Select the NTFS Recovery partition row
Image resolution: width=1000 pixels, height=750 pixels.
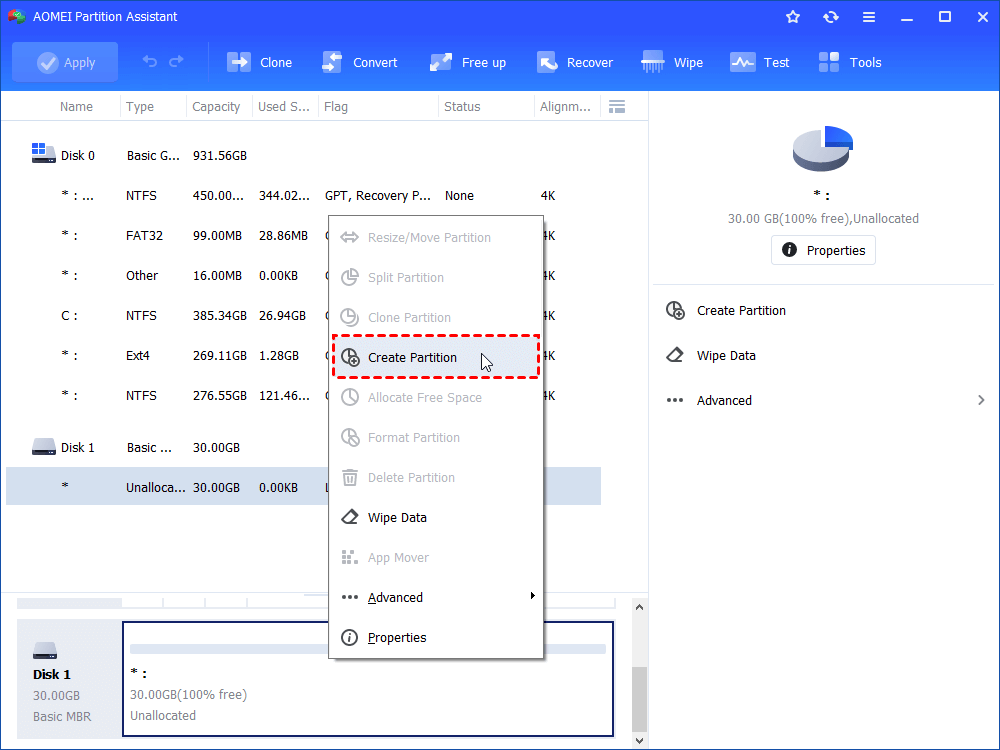click(303, 196)
